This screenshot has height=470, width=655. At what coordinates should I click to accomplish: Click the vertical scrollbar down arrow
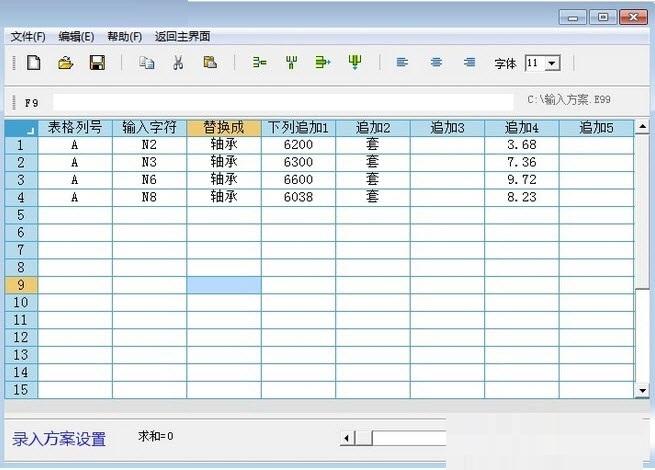pos(643,390)
